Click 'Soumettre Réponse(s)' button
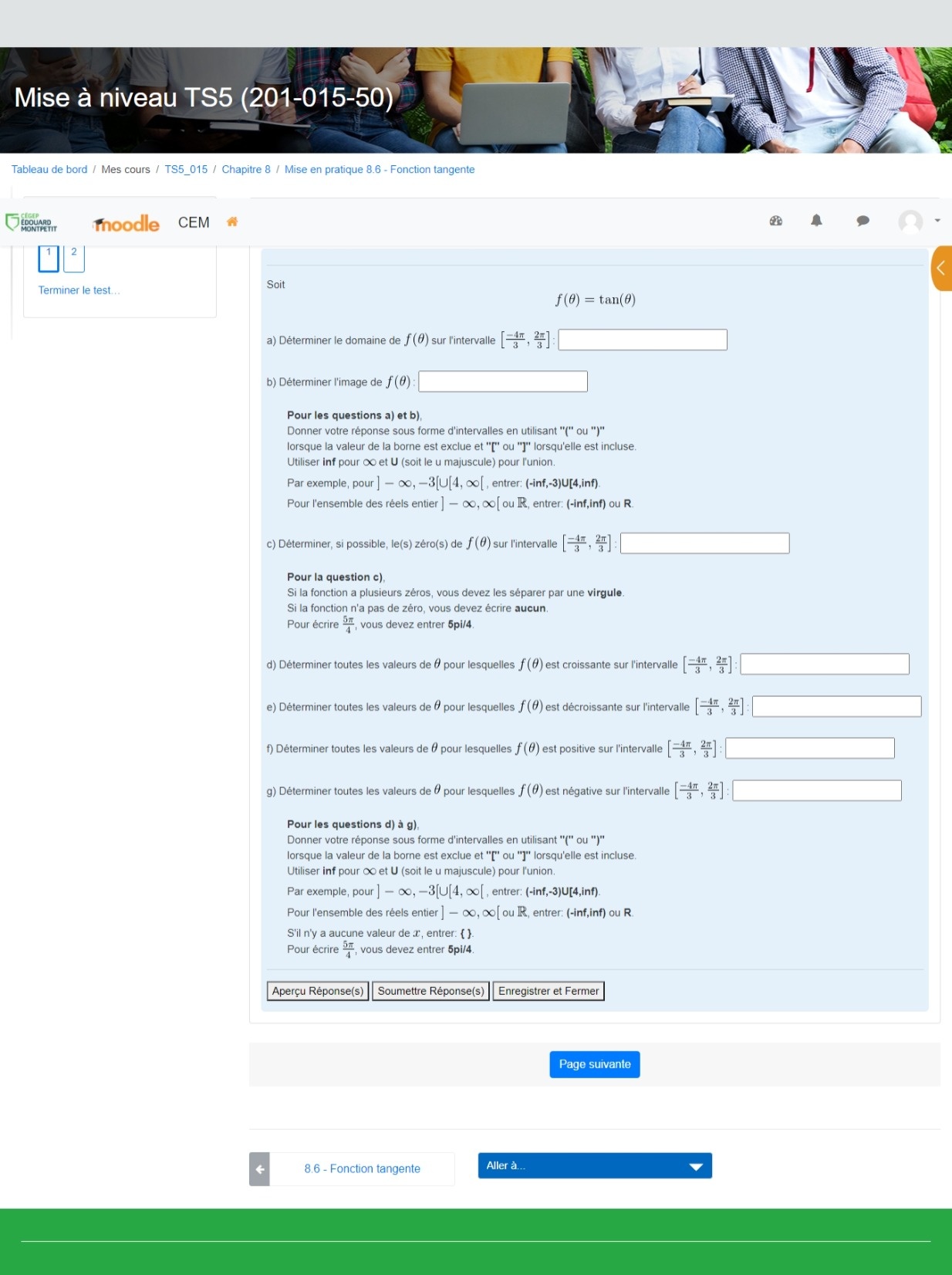952x1275 pixels. 430,991
